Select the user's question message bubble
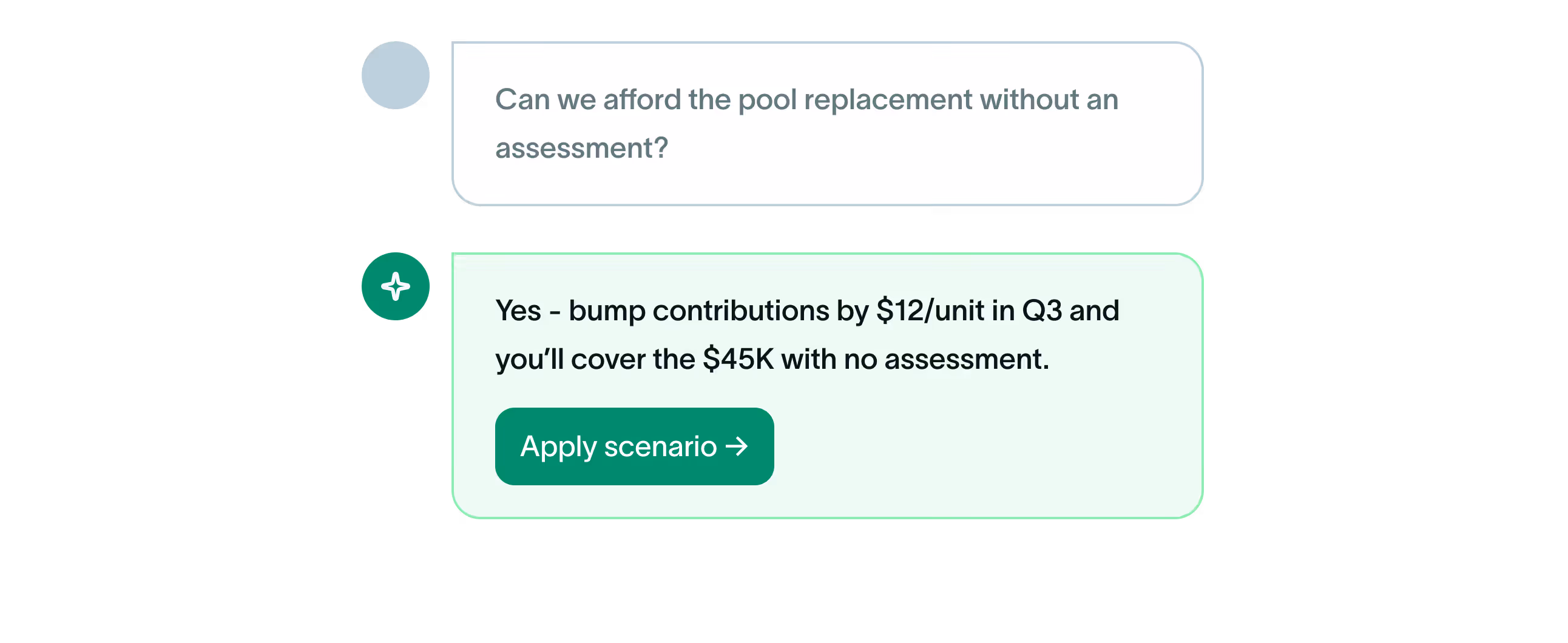The height and width of the screenshot is (643, 1568). pyautogui.click(x=827, y=124)
